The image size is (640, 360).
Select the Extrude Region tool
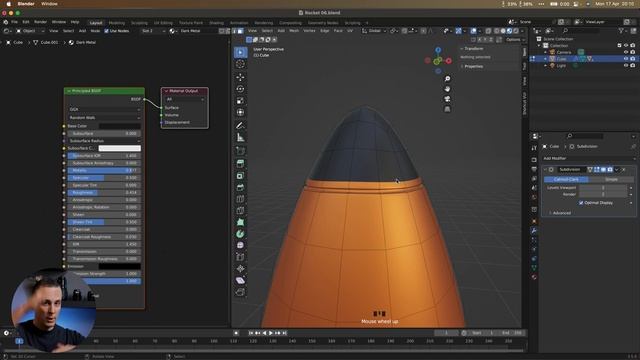click(x=240, y=164)
